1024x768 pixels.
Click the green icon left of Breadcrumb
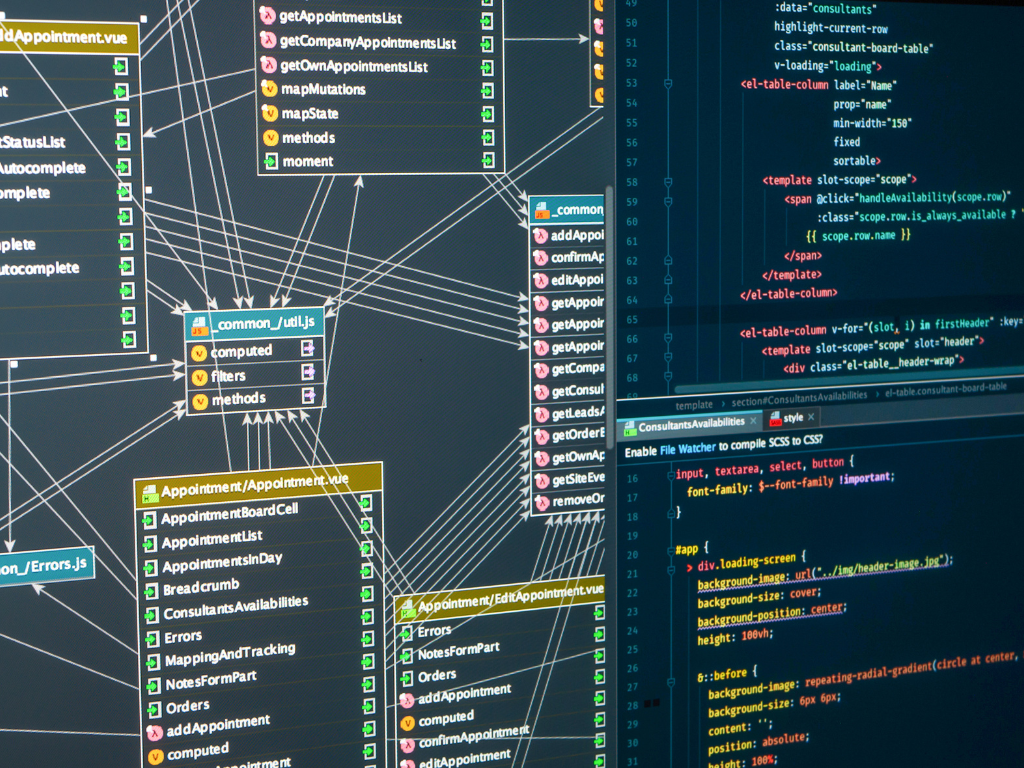pos(149,590)
